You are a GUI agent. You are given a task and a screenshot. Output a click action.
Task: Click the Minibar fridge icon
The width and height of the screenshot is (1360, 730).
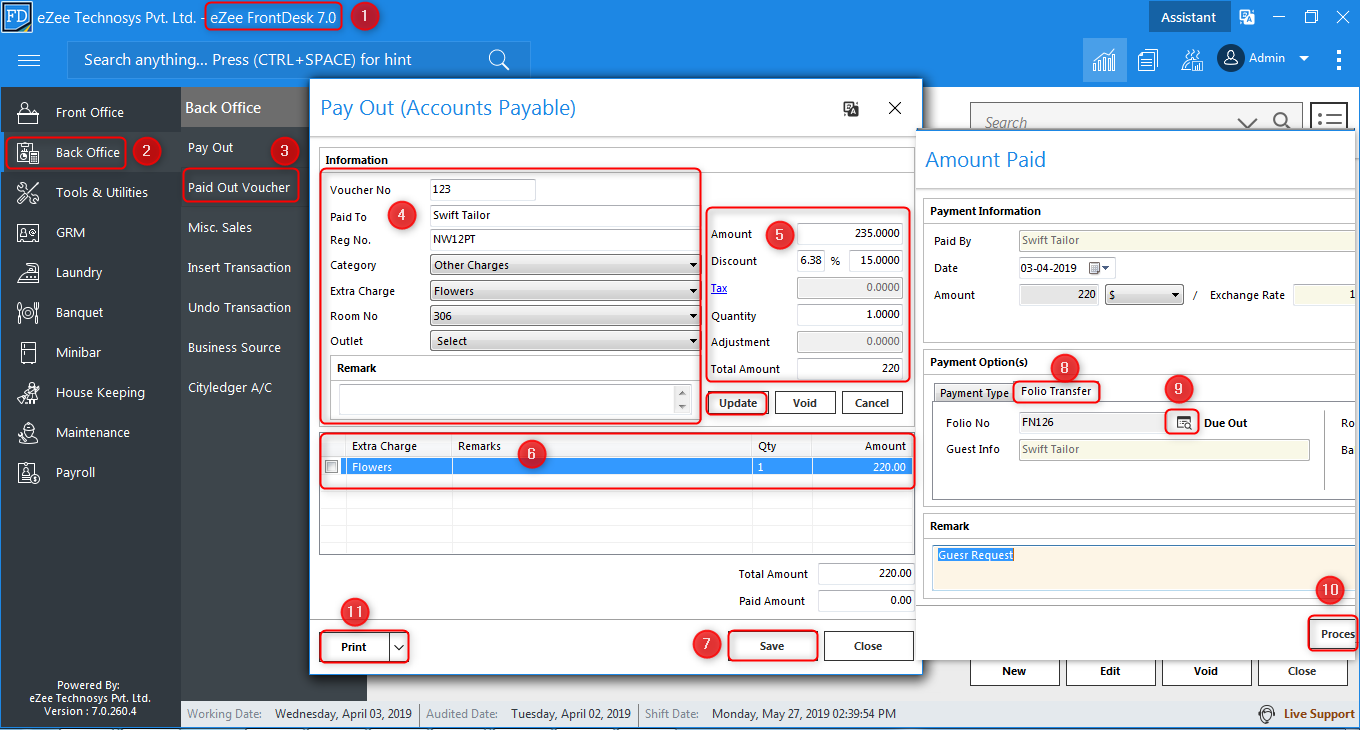coord(28,352)
